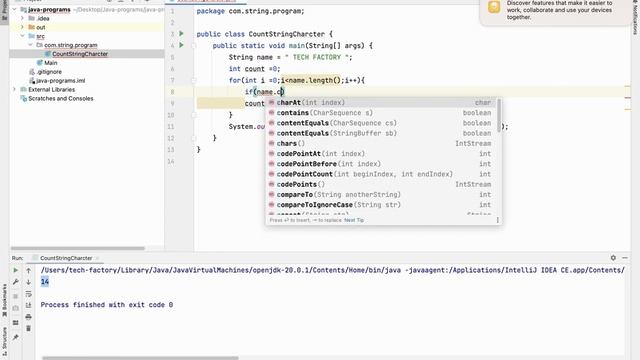Click the Down the Stack Trace arrow

29,282
